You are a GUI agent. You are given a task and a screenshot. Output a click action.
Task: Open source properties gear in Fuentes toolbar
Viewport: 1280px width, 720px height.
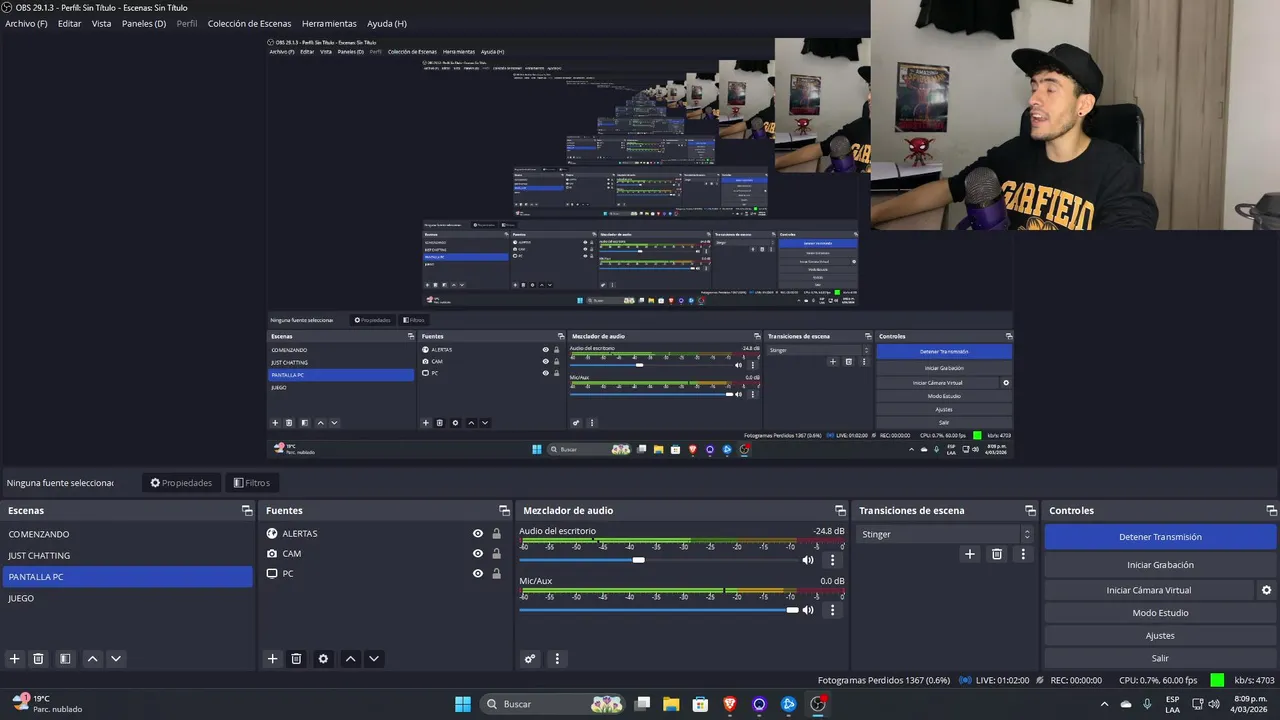coord(323,659)
